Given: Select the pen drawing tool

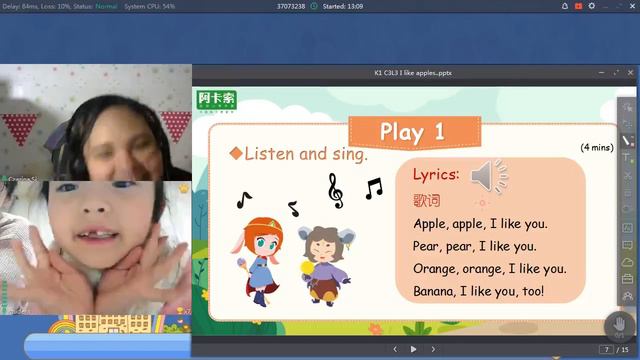Looking at the screenshot, I should (627, 141).
